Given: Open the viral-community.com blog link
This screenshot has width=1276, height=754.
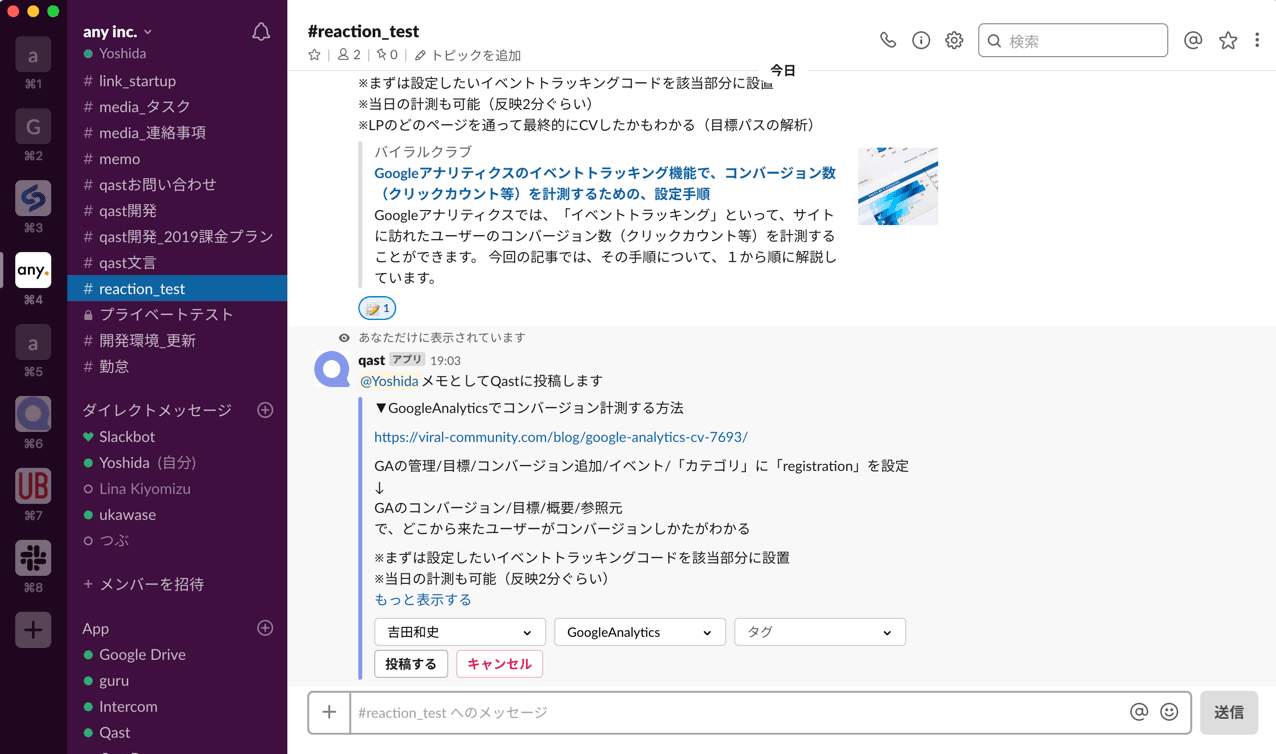Looking at the screenshot, I should [x=561, y=437].
